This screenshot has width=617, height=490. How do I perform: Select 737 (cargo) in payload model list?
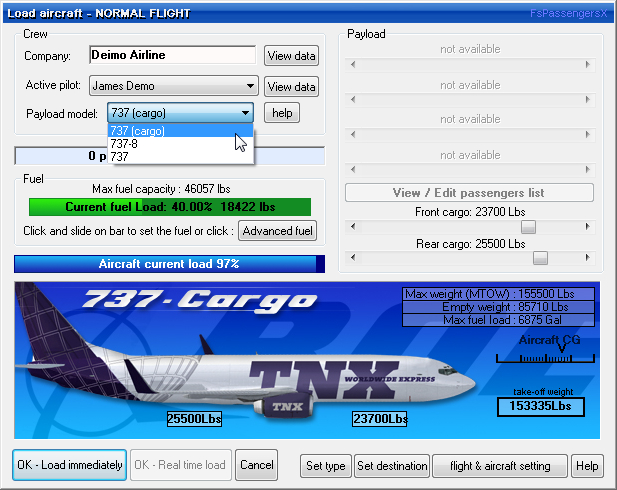click(181, 131)
